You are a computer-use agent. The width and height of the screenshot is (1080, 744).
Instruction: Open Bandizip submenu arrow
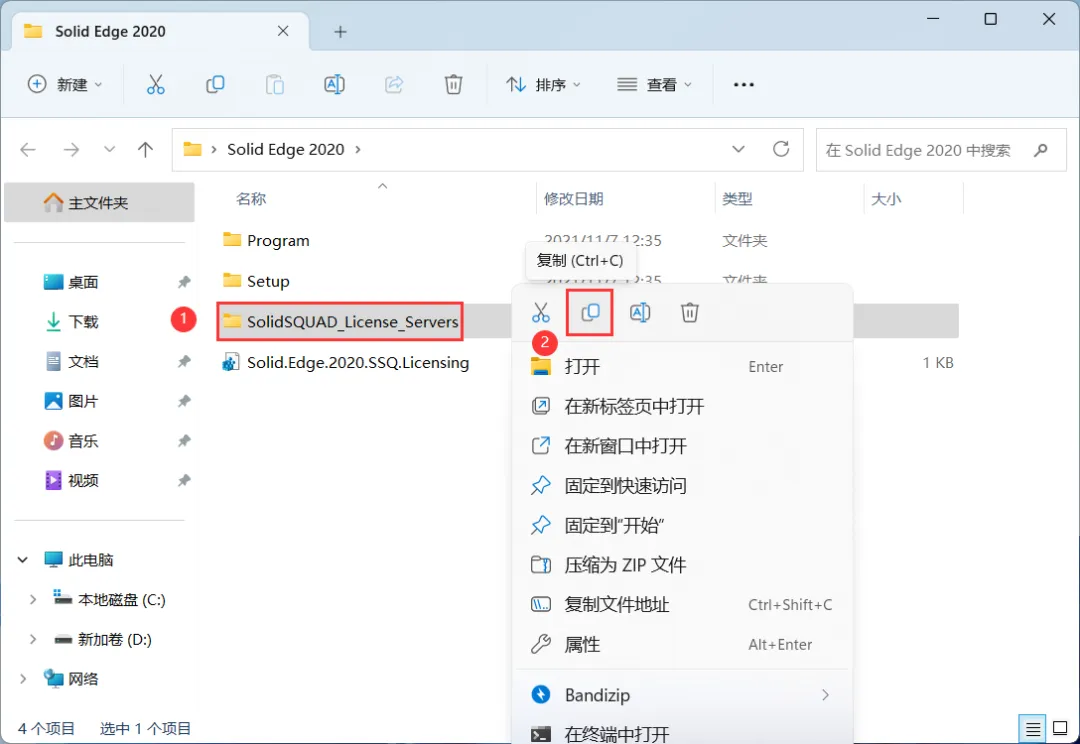[825, 695]
